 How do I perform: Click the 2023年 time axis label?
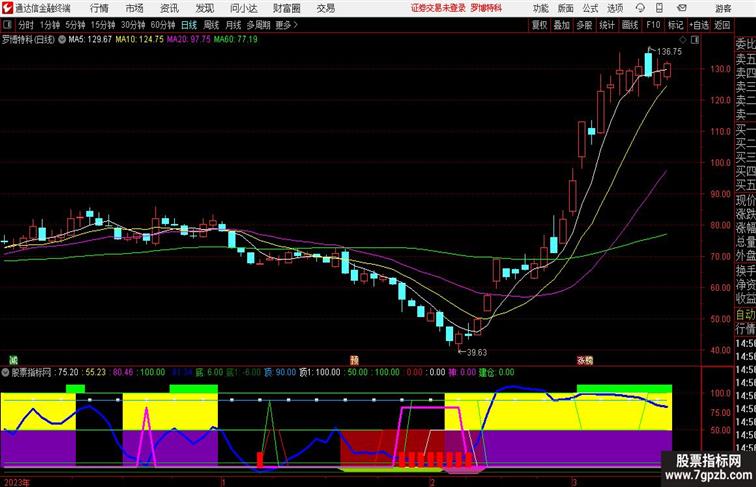point(16,482)
